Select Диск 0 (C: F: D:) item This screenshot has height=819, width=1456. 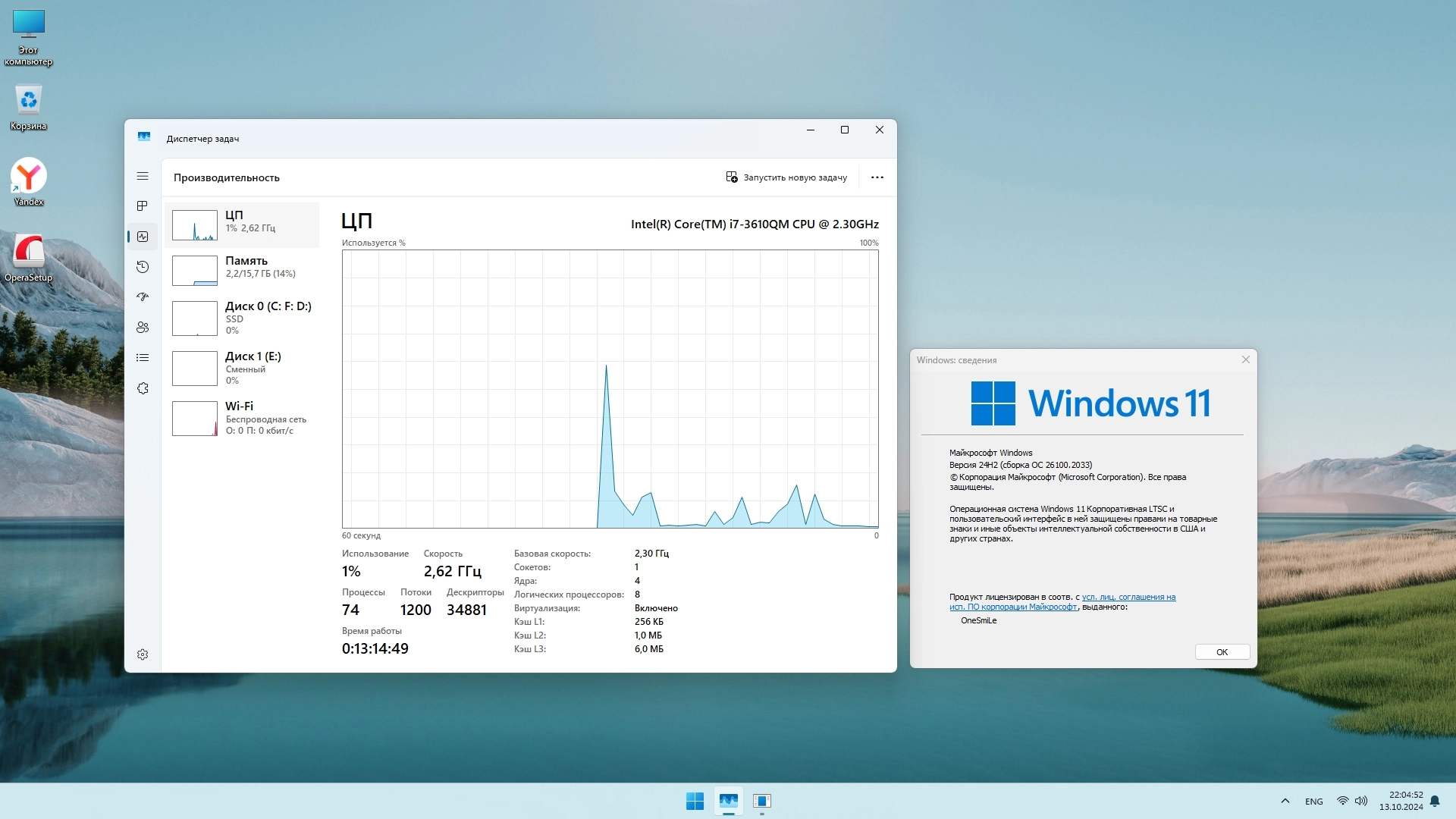click(243, 318)
